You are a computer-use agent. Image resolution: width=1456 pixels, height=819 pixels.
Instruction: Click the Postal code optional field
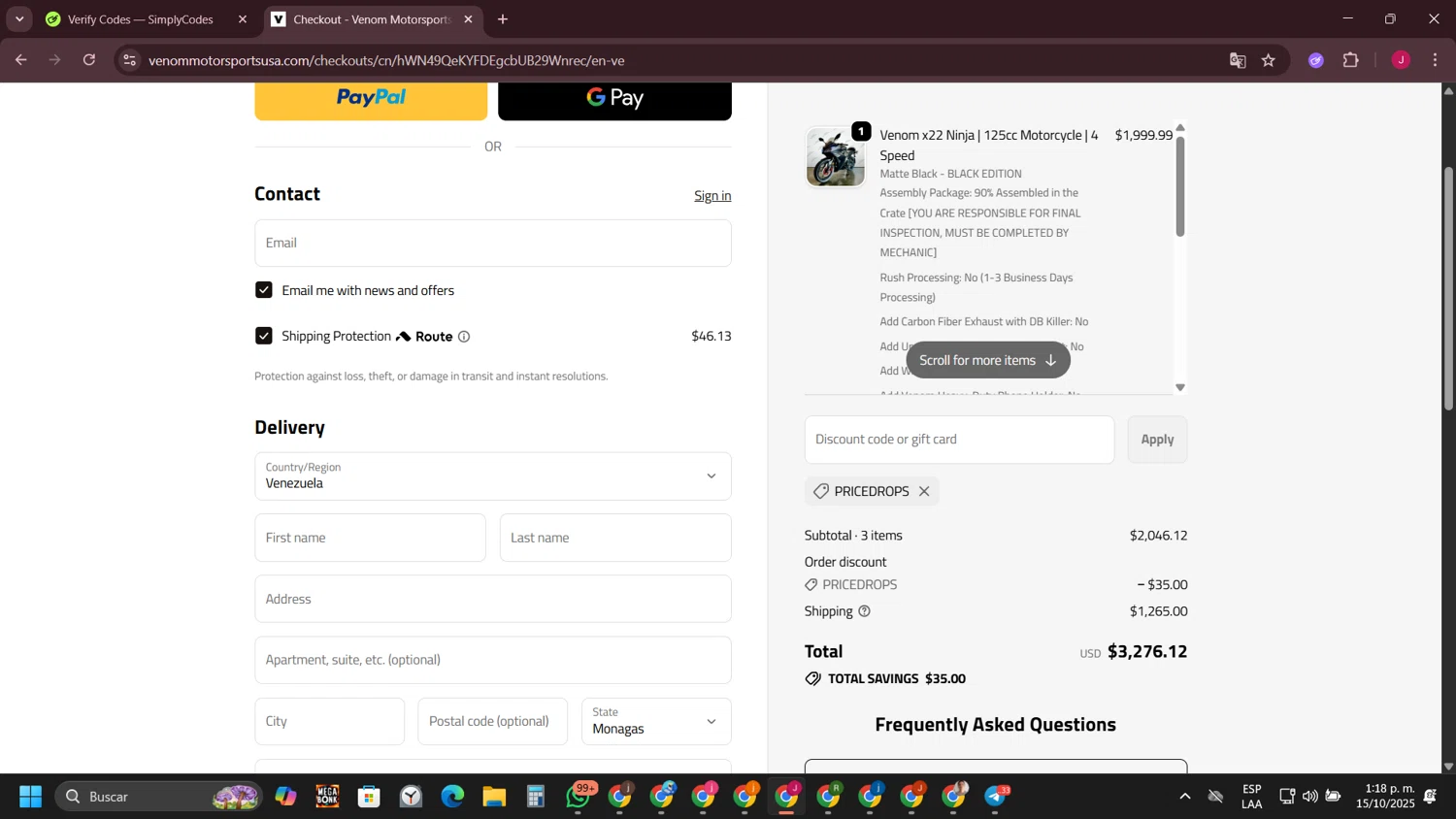[x=492, y=721]
